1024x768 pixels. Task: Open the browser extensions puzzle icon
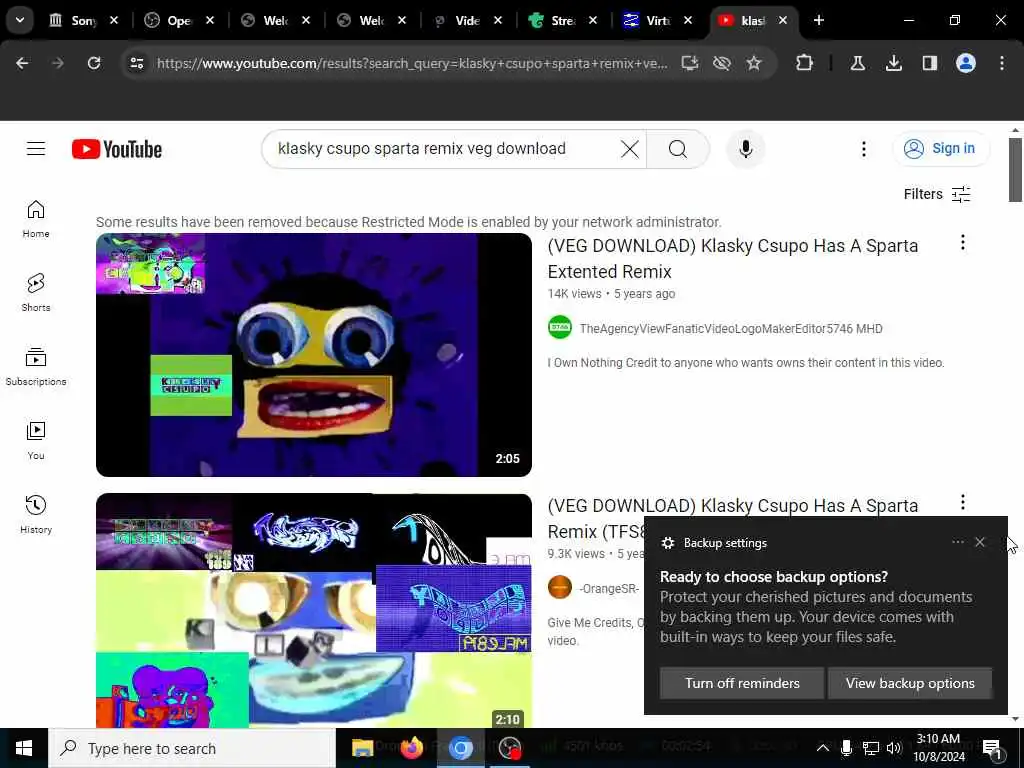[x=805, y=63]
